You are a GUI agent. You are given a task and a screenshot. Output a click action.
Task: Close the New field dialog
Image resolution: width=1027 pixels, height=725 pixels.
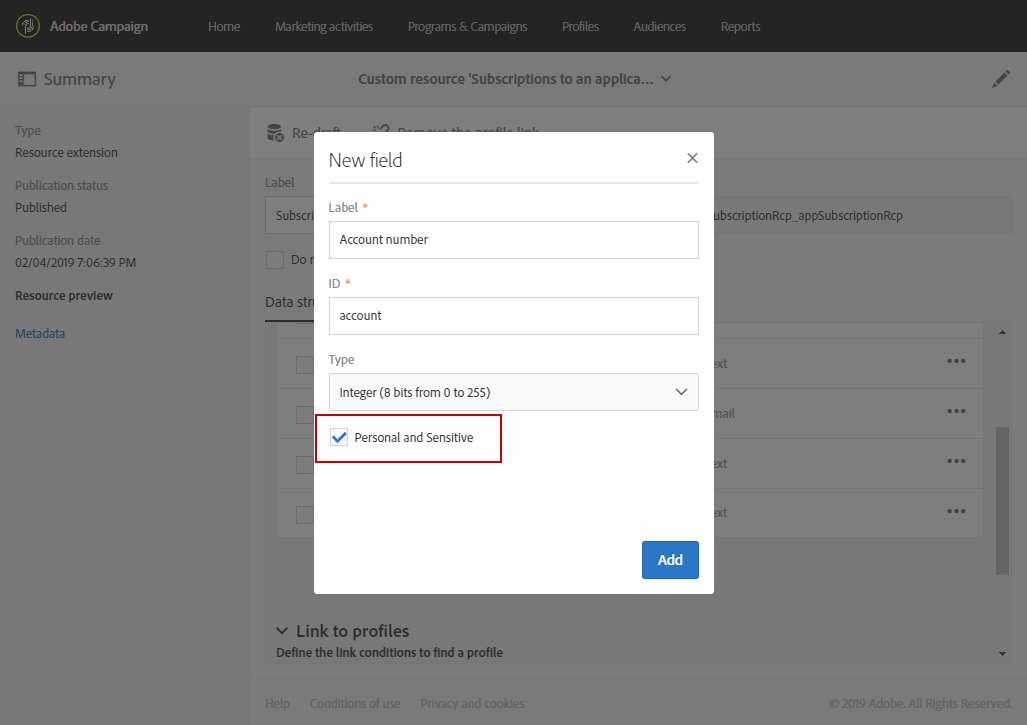(692, 158)
